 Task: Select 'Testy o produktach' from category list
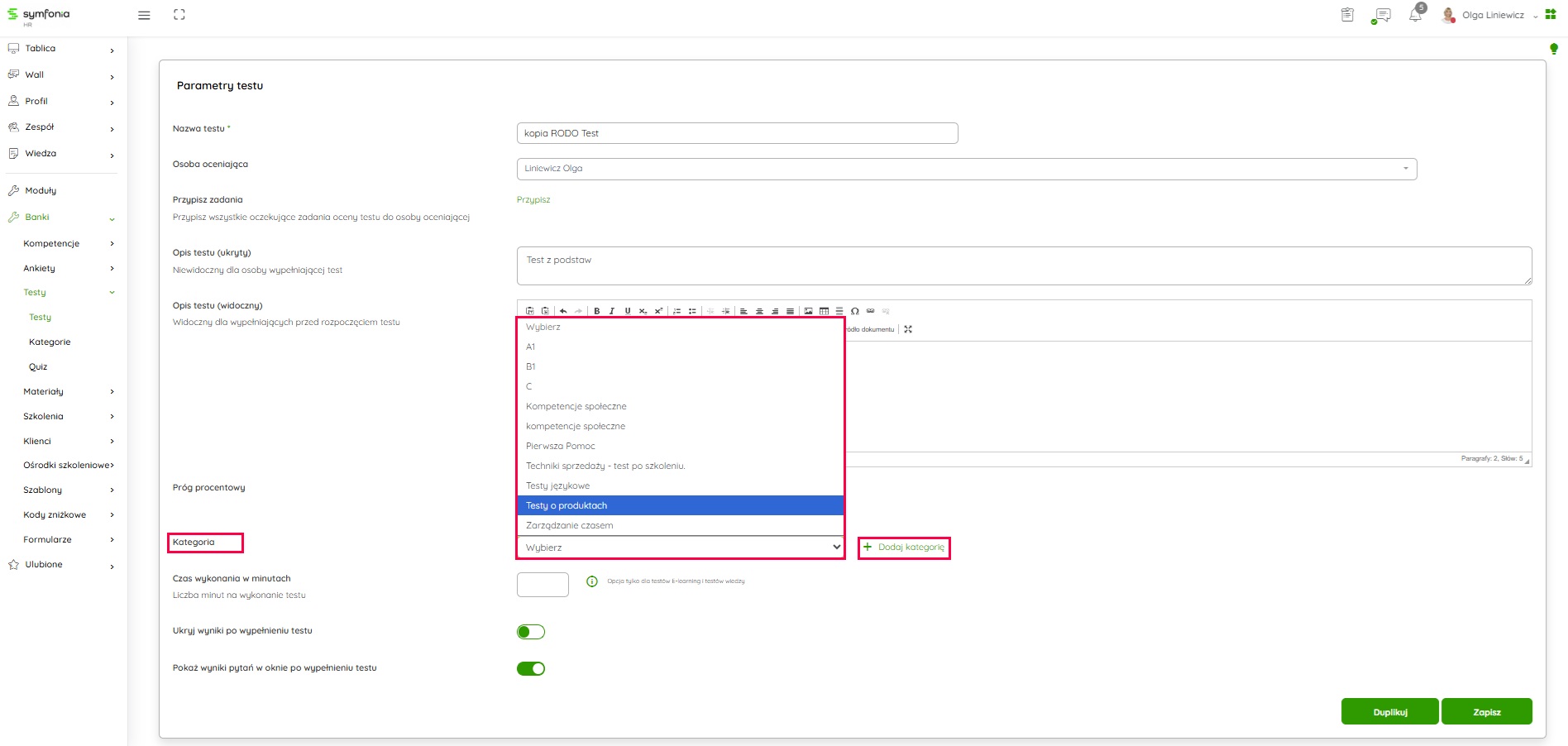coord(566,505)
